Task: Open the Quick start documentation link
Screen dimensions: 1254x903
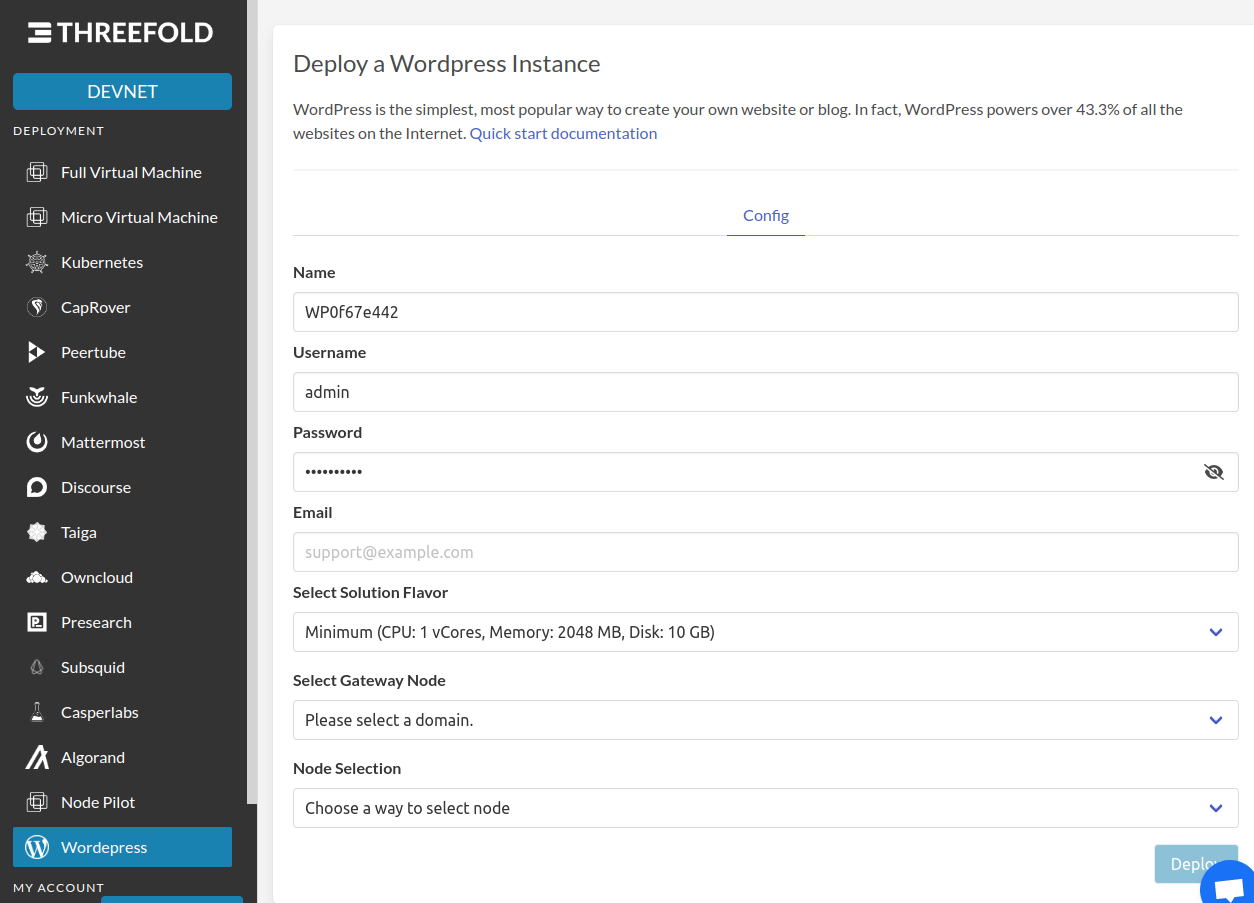Action: pyautogui.click(x=563, y=133)
